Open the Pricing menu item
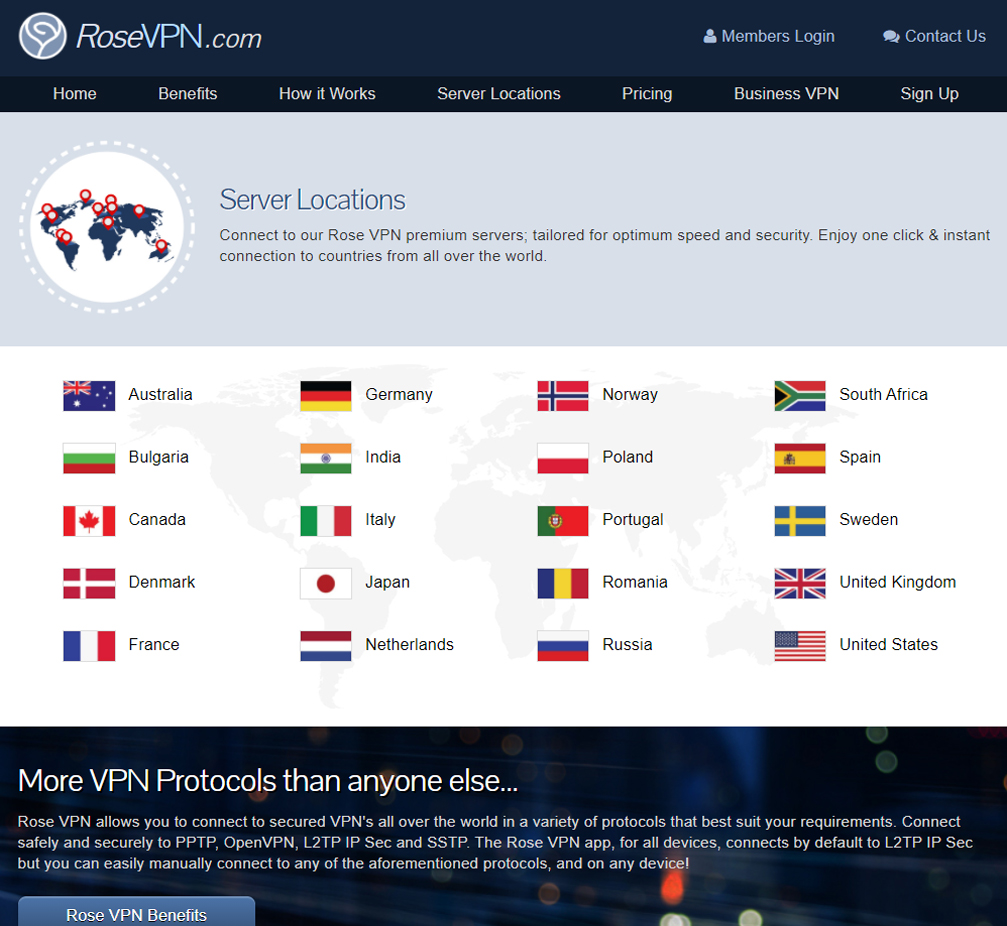Viewport: 1007px width, 926px height. (x=647, y=94)
